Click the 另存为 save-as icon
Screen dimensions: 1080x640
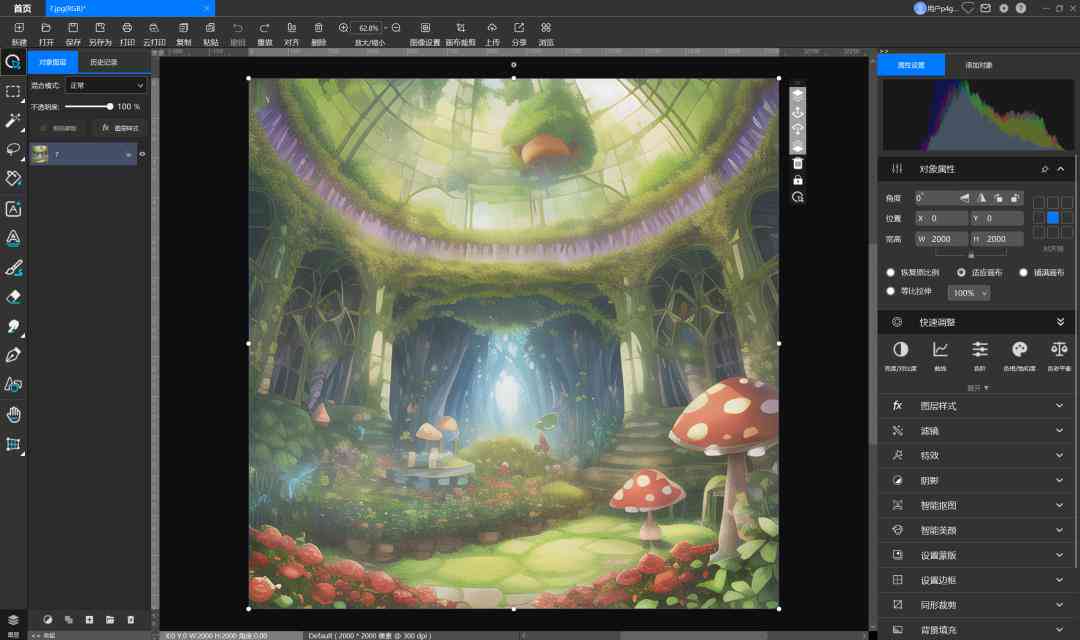[100, 28]
